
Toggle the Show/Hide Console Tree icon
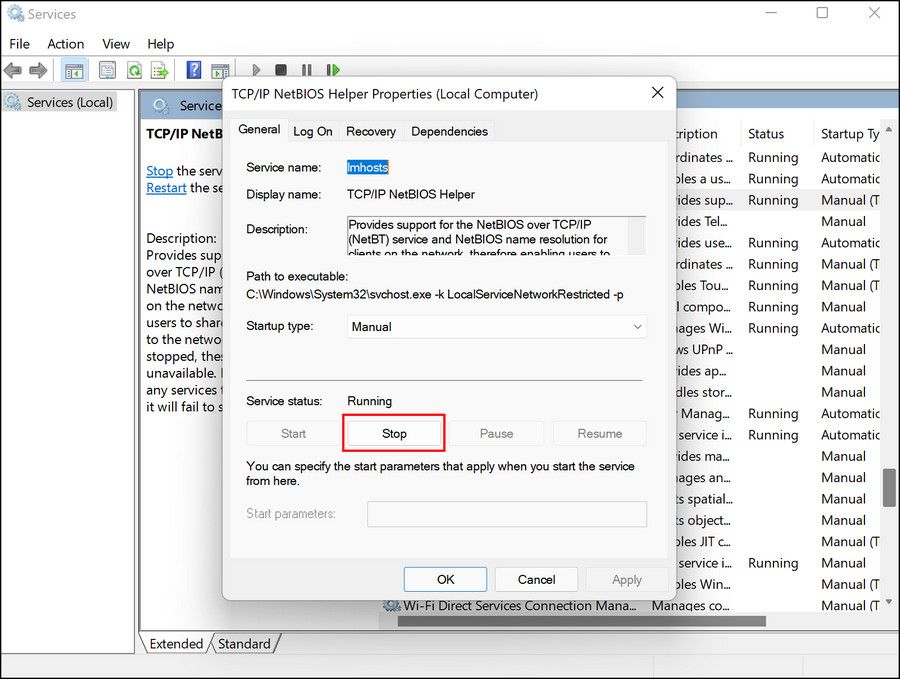pos(73,70)
